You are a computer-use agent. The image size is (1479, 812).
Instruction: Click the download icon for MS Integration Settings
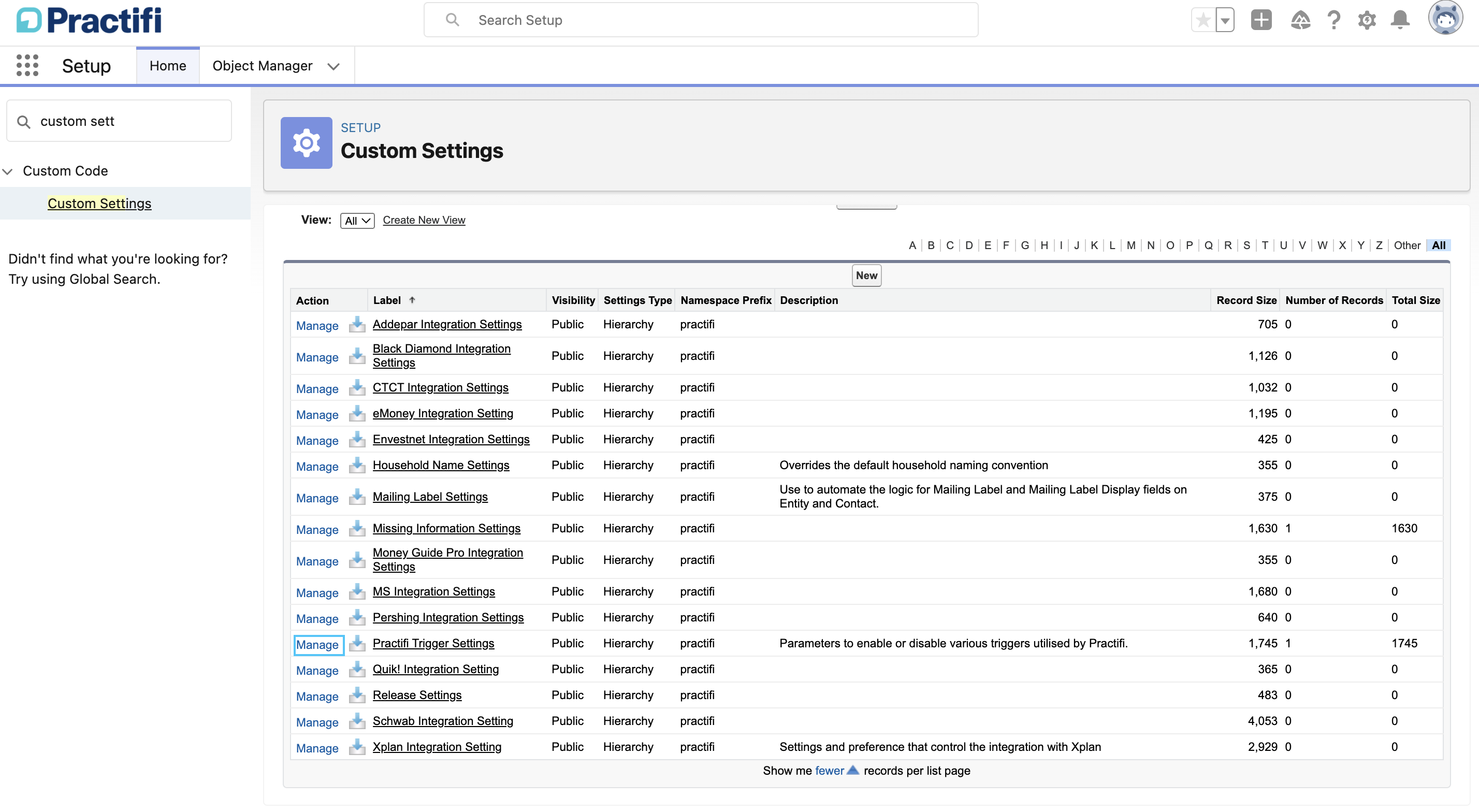(357, 591)
